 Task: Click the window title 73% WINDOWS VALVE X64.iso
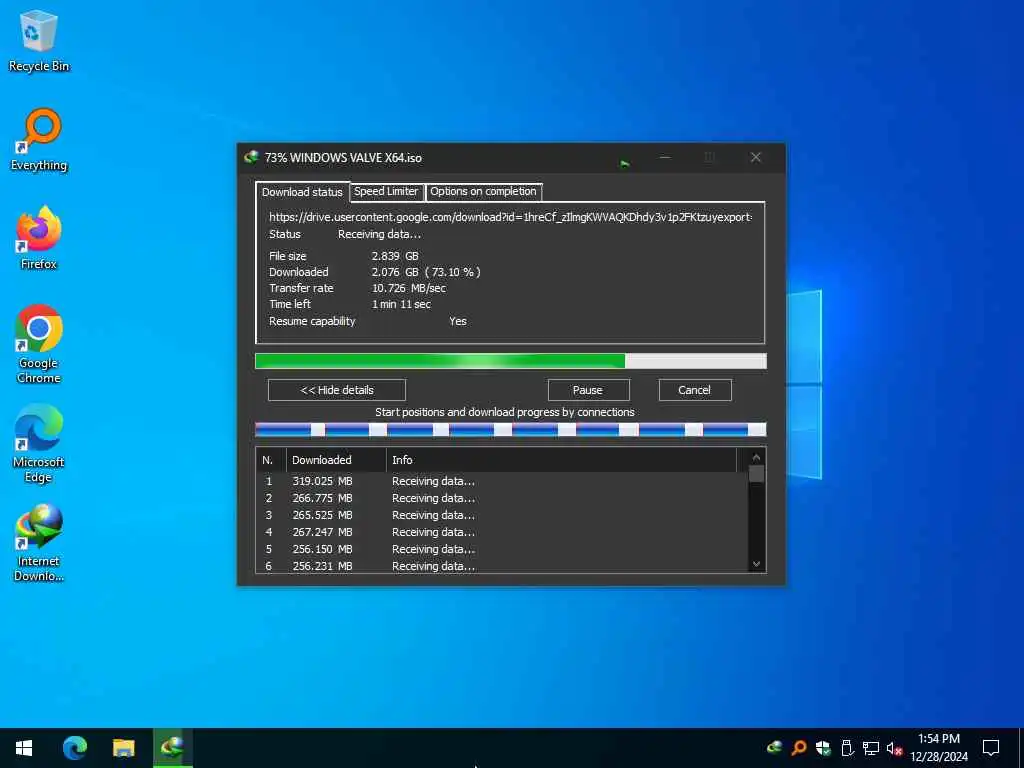pyautogui.click(x=344, y=157)
